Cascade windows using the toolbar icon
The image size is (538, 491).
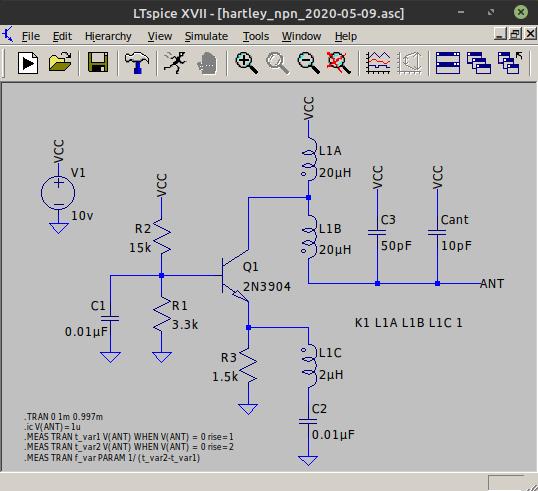(x=479, y=63)
